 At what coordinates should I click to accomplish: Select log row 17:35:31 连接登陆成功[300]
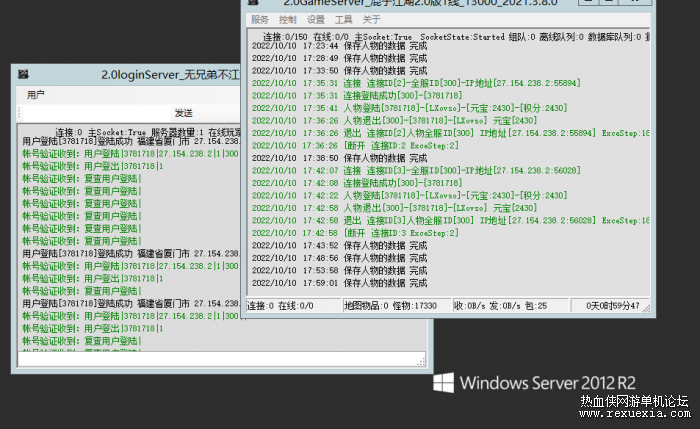[x=357, y=96]
